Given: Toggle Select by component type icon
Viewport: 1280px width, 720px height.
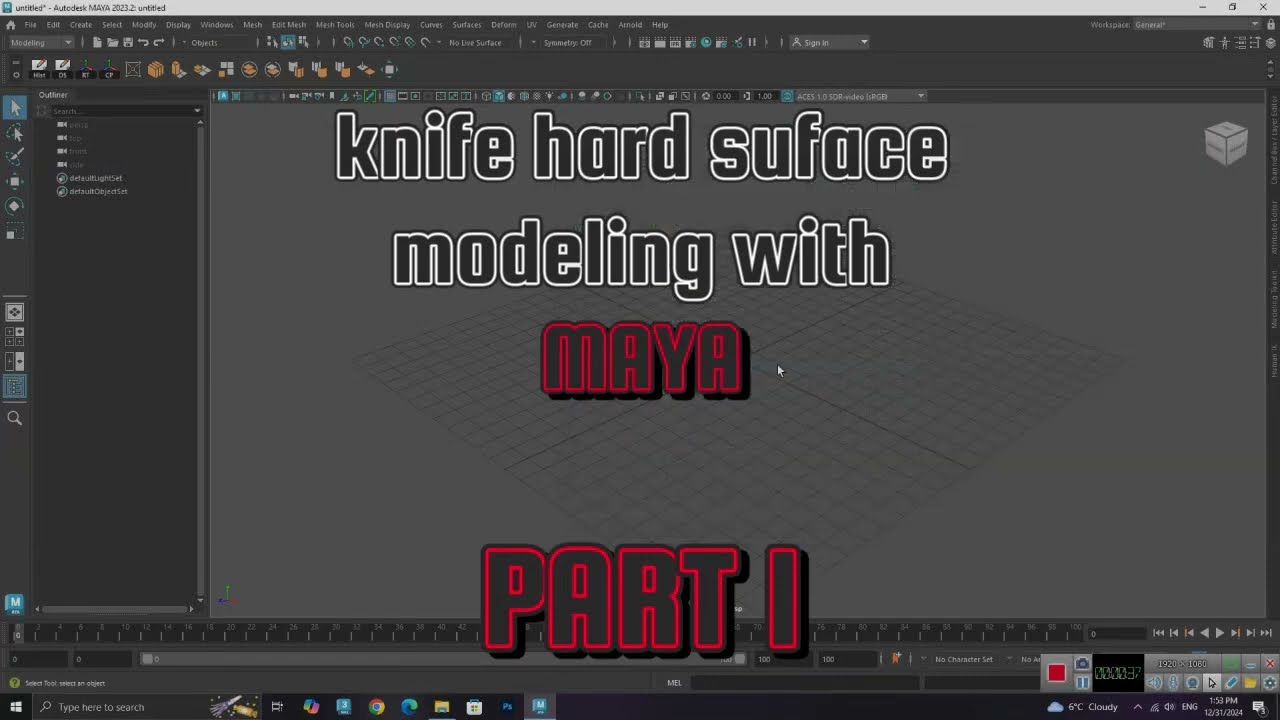Looking at the screenshot, I should point(303,42).
